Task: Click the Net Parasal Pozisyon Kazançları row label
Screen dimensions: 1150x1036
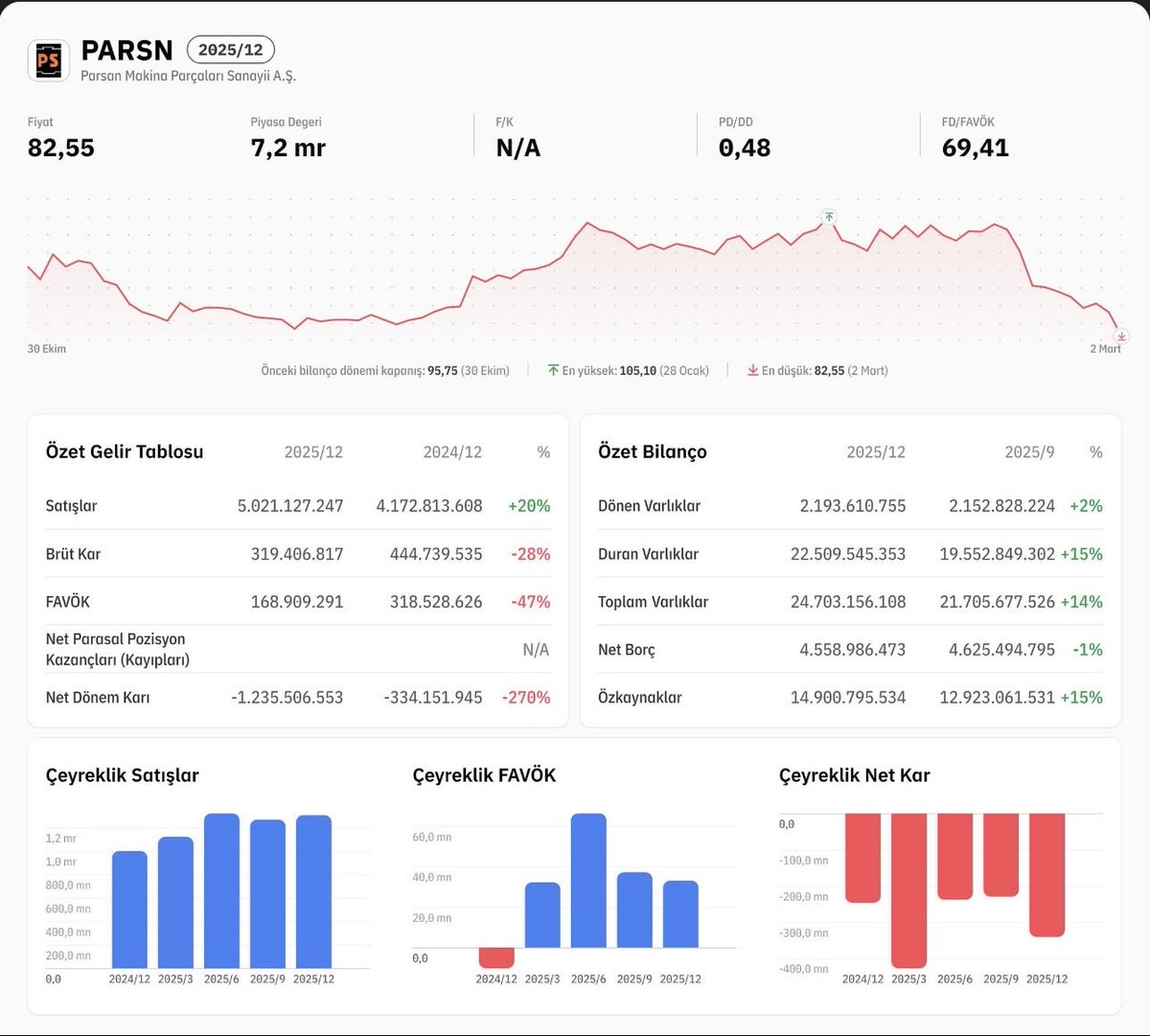Action: coord(118,649)
